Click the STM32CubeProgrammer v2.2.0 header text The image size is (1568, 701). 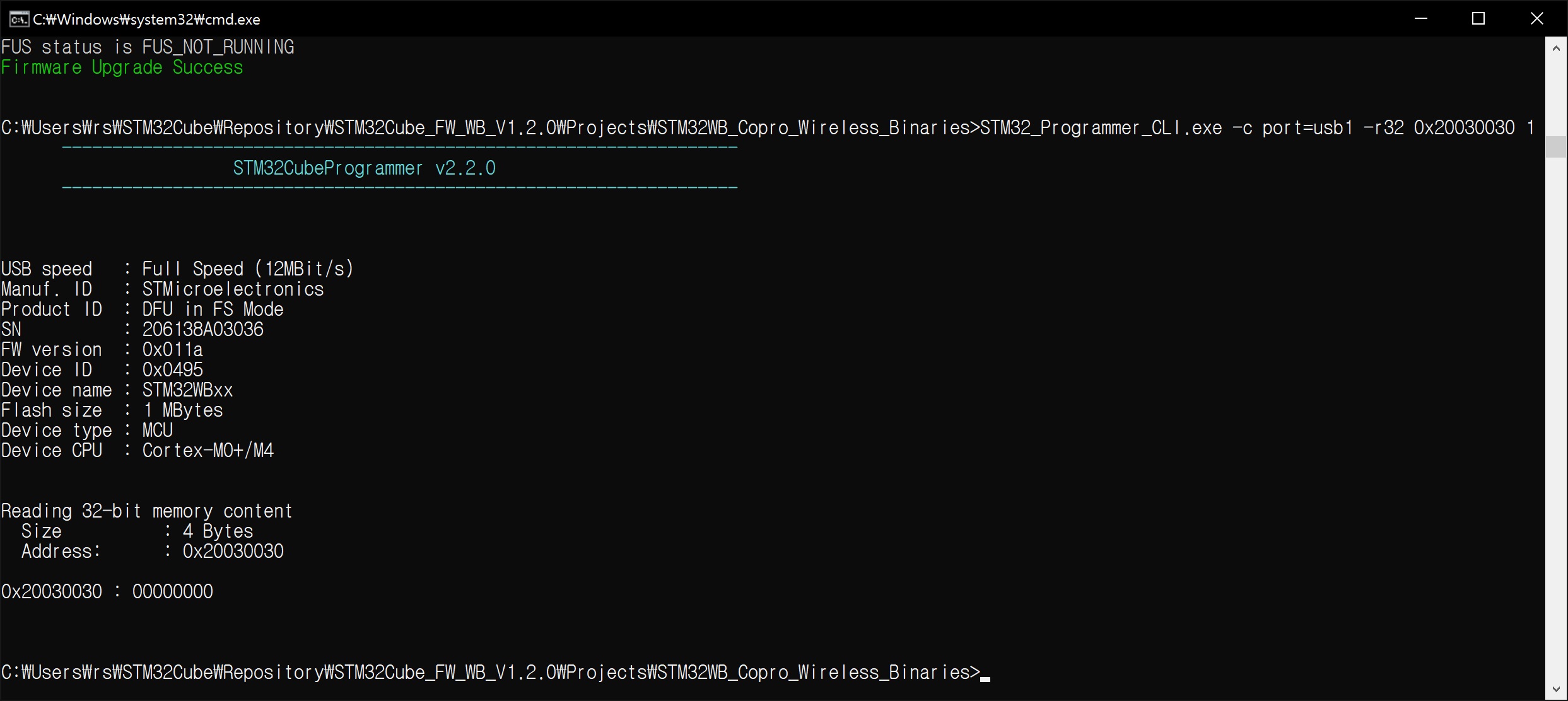364,168
